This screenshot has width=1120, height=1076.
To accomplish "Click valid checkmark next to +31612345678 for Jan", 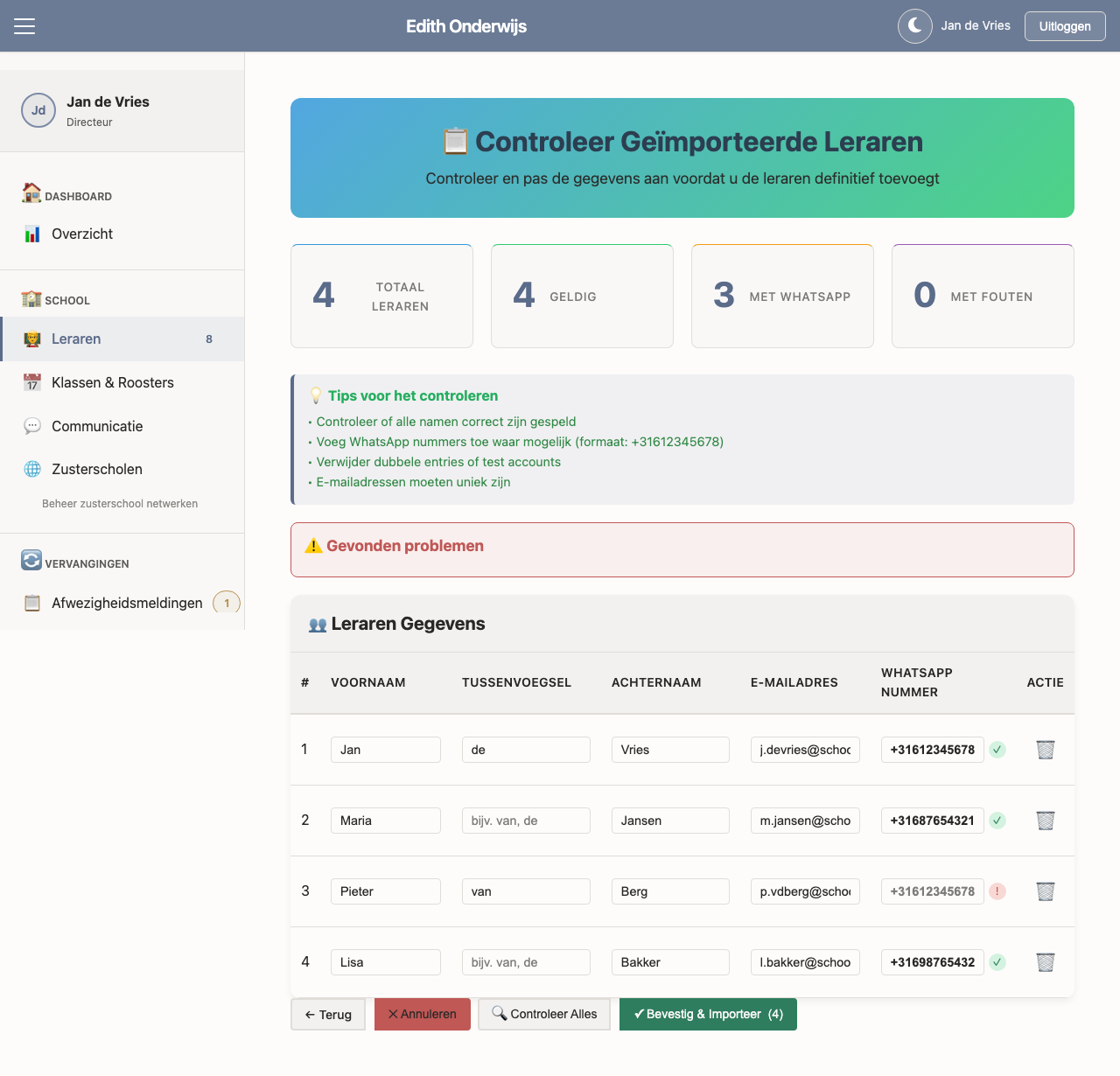I will pyautogui.click(x=997, y=750).
